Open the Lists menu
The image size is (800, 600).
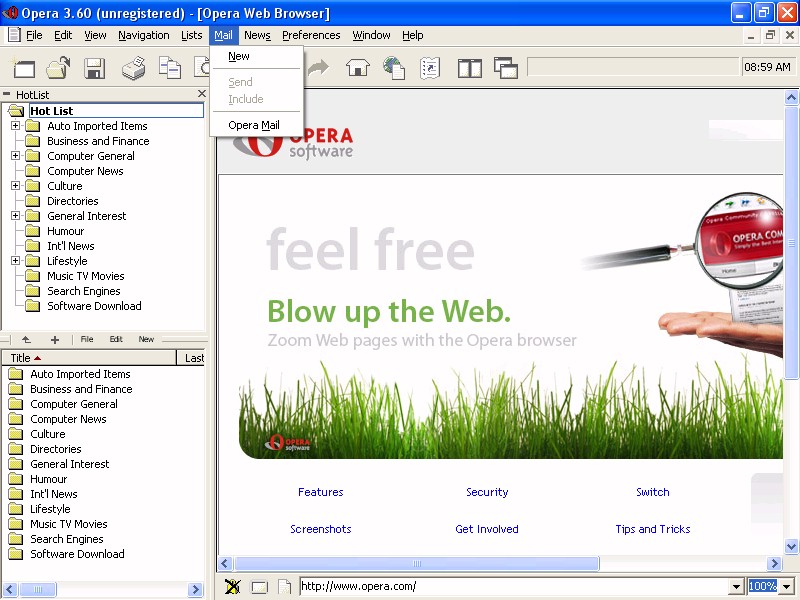(x=192, y=35)
